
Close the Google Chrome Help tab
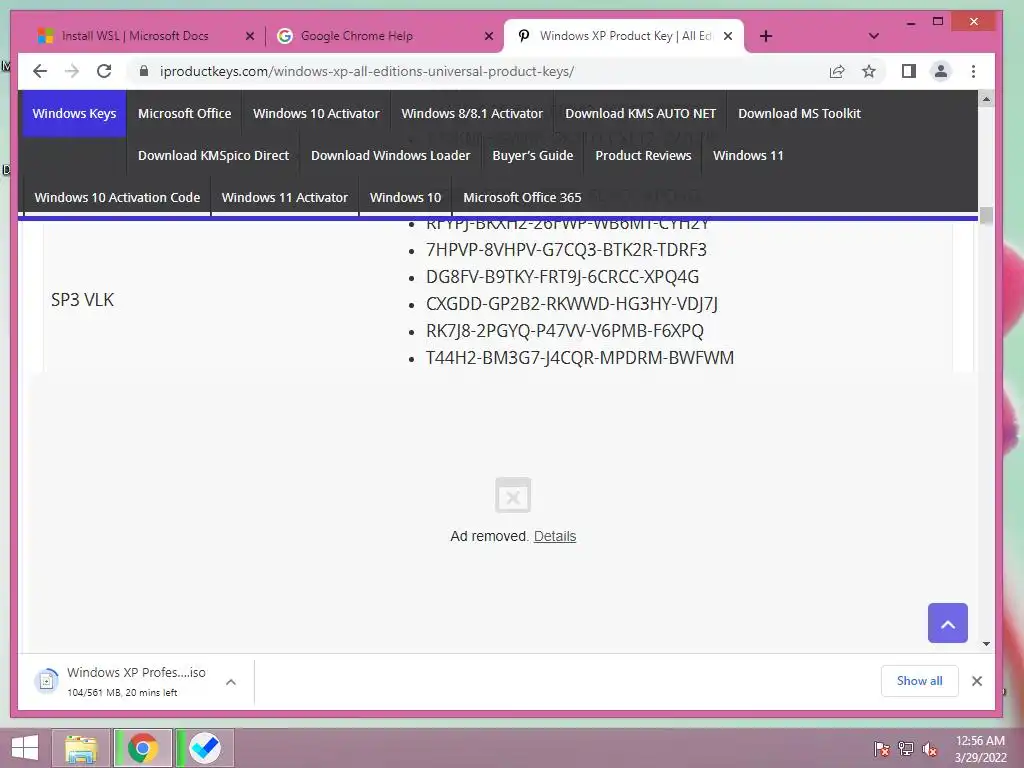[488, 37]
